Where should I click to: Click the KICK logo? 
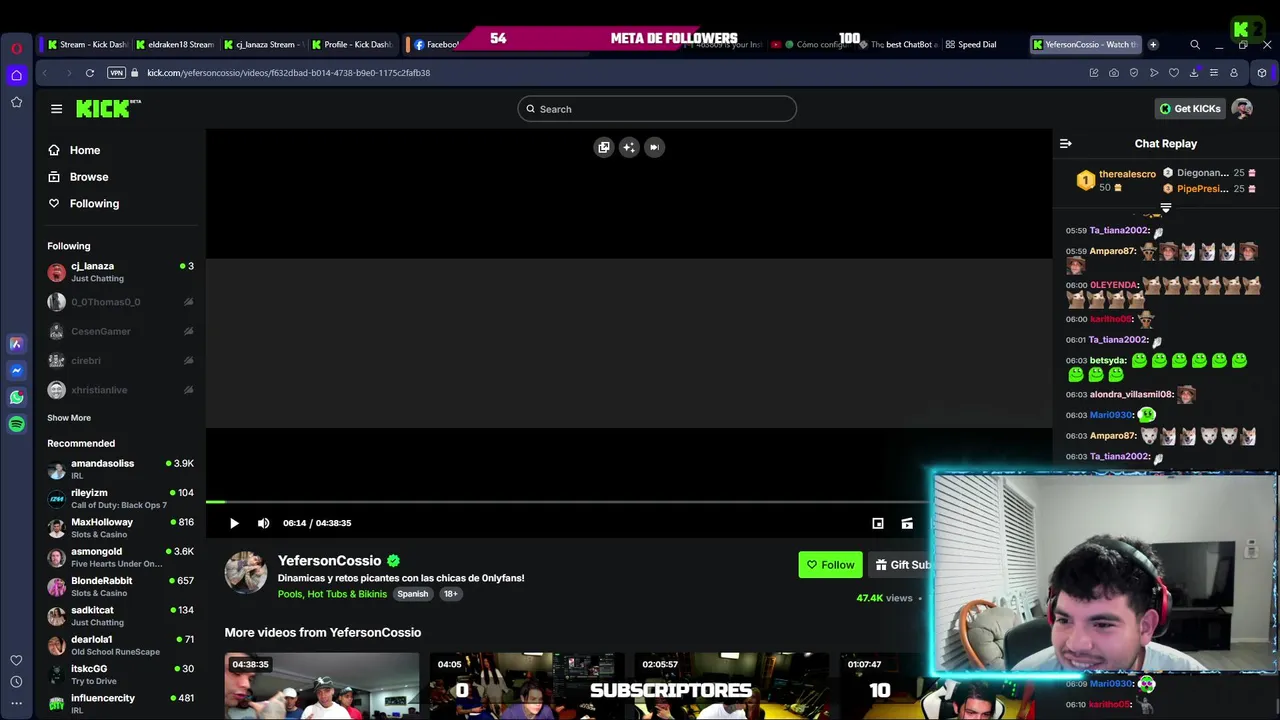108,108
